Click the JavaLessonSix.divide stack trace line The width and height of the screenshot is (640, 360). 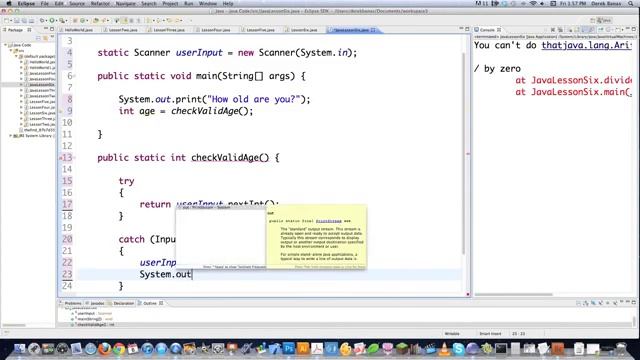click(573, 80)
